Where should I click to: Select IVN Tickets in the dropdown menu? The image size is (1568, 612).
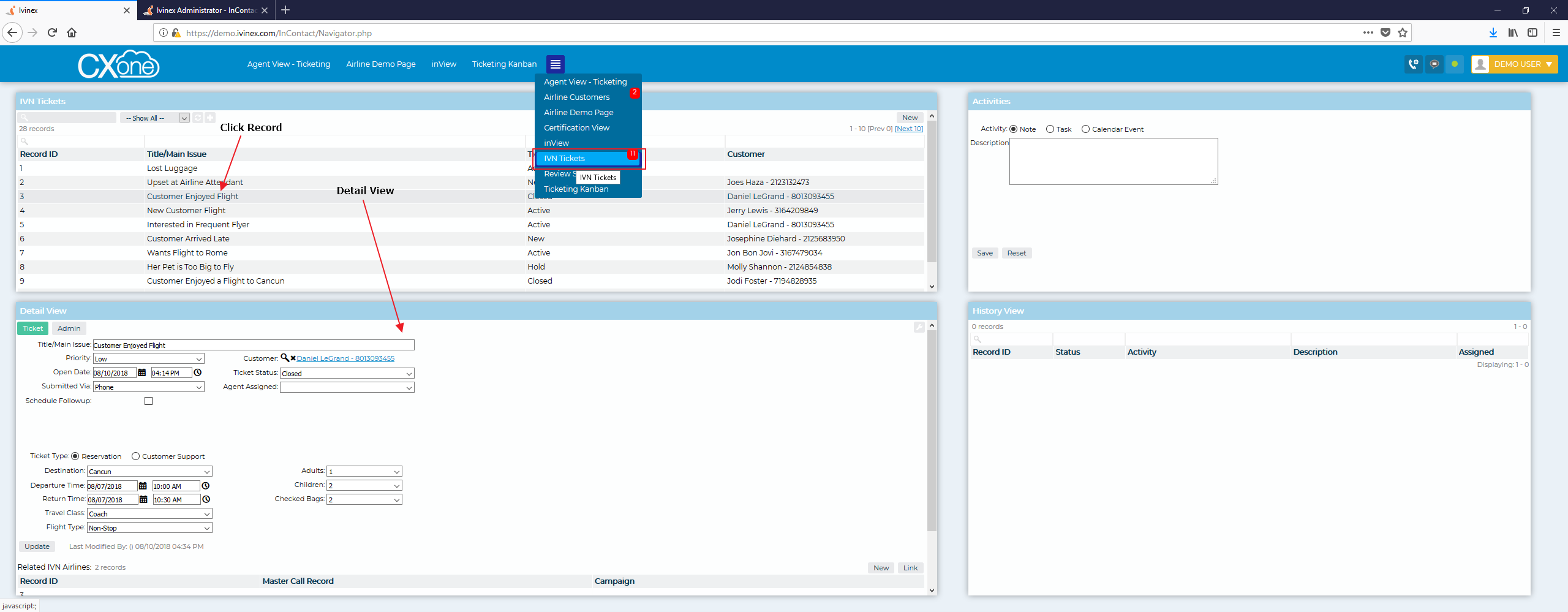point(587,159)
